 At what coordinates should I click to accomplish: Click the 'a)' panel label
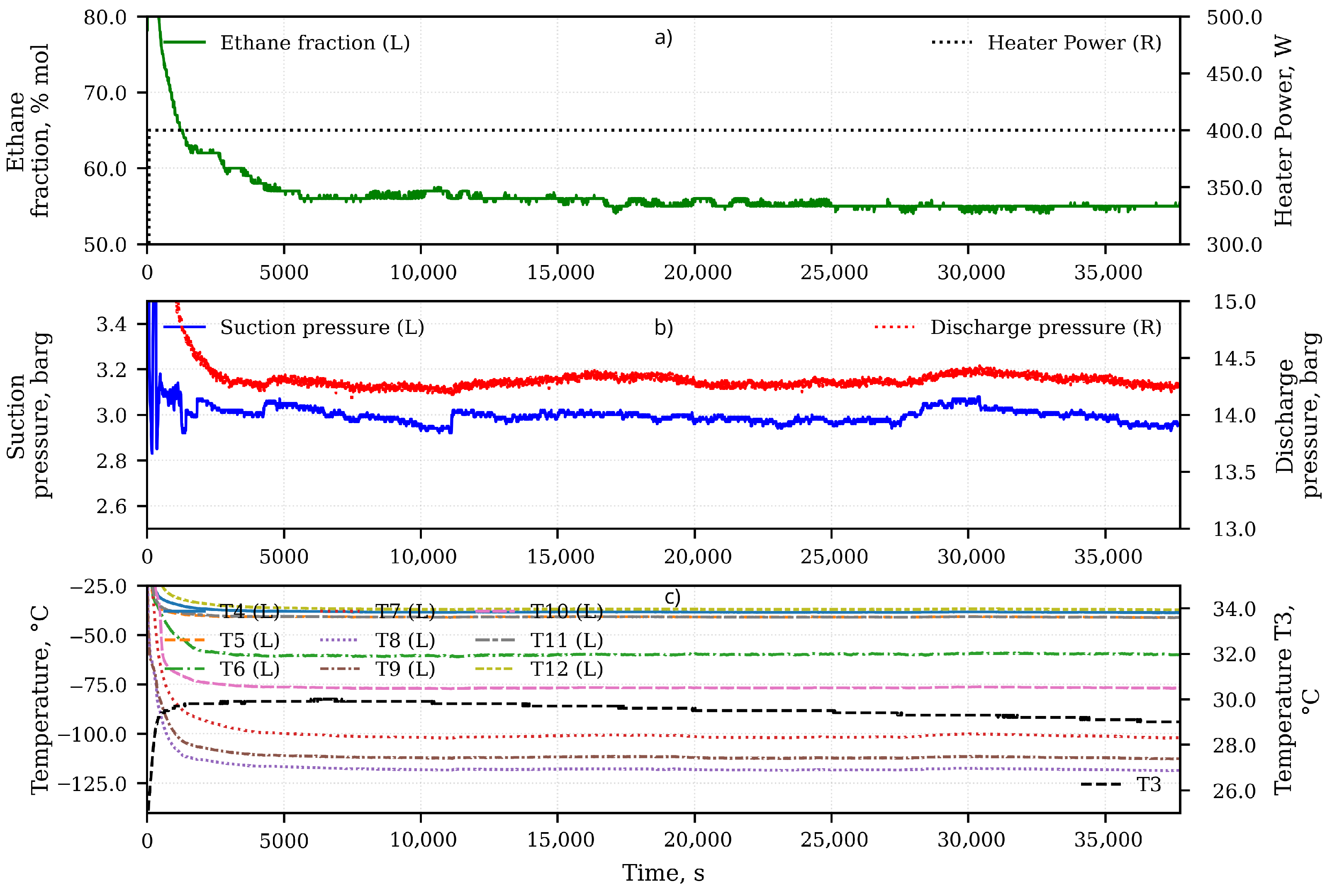click(663, 38)
